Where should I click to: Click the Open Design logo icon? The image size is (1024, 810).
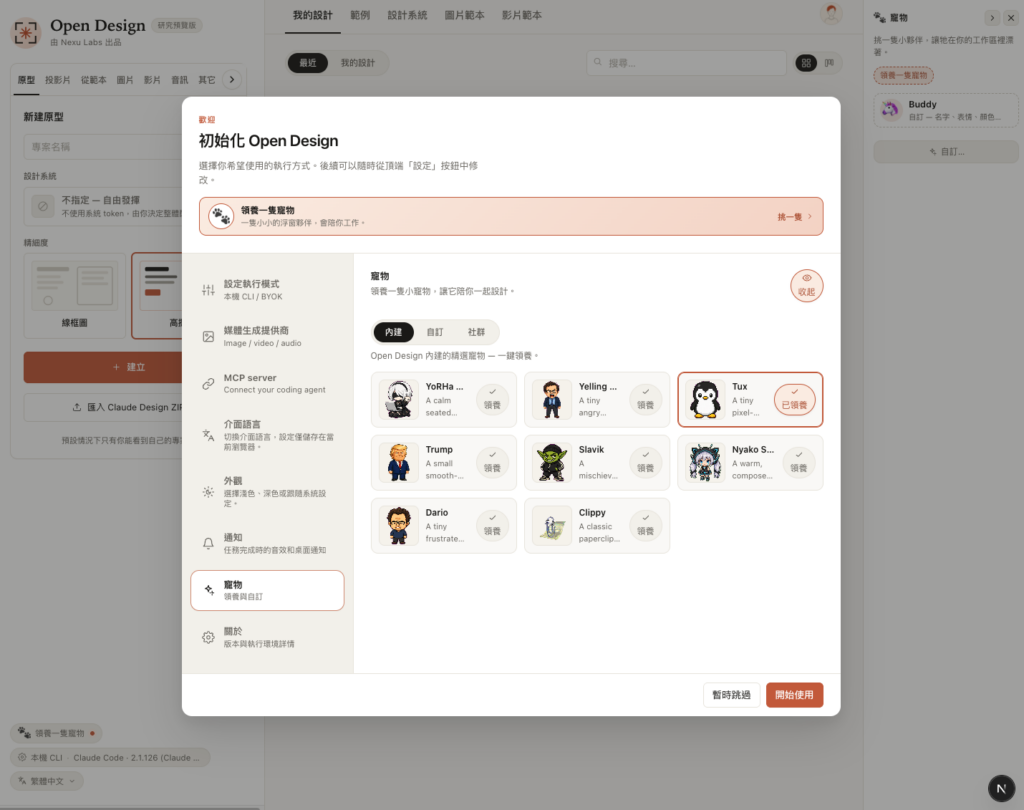click(x=26, y=32)
